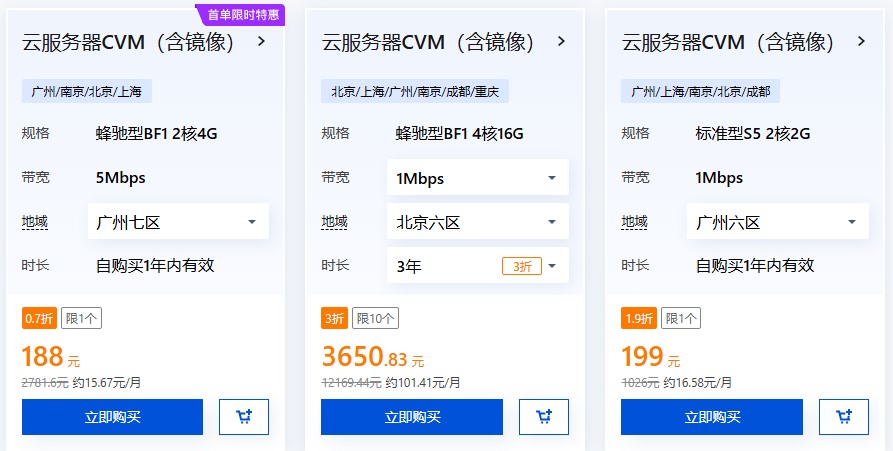Click the 1.9折 discount badge
This screenshot has height=451, width=893.
coord(639,318)
